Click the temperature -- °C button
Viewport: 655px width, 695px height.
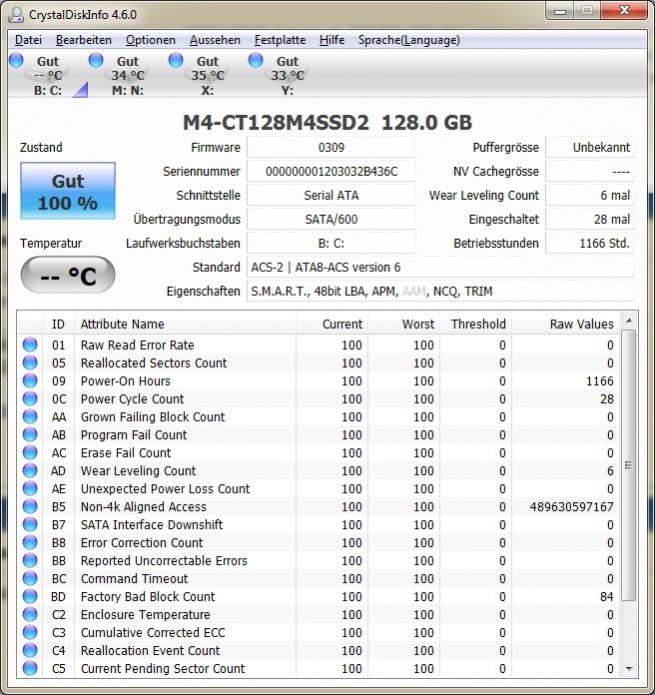[x=68, y=275]
